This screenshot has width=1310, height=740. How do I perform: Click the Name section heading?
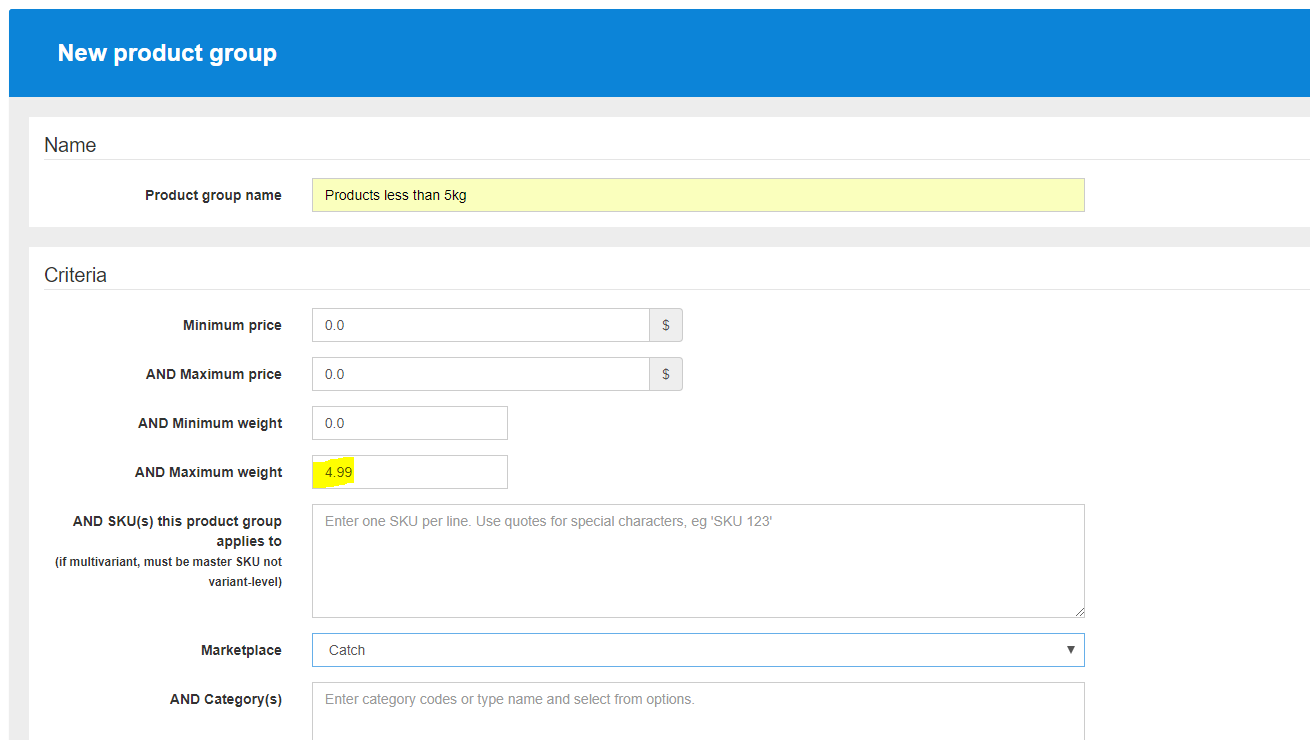pos(70,144)
